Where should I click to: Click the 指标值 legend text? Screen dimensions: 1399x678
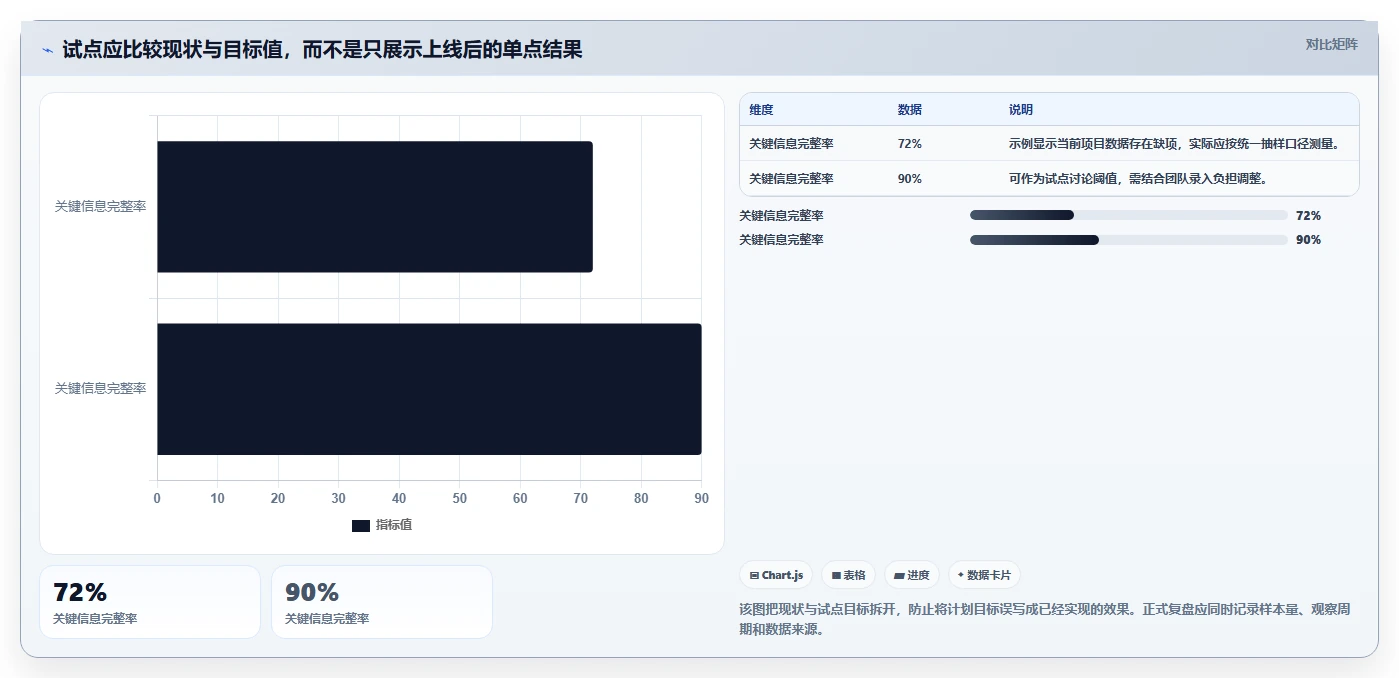394,525
